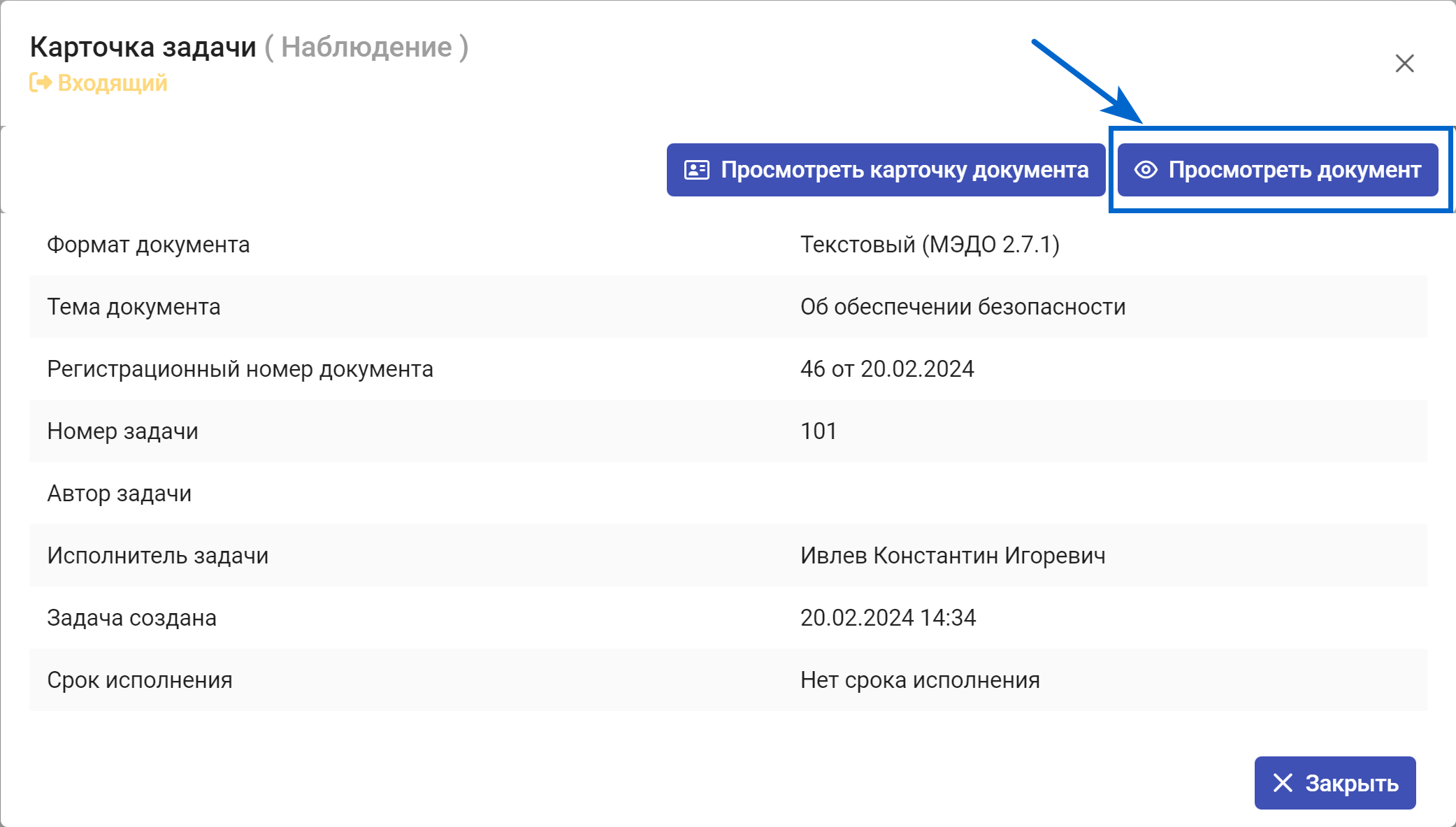This screenshot has height=827, width=1456.
Task: Click the eye icon in 'Просмотреть документ'
Action: pos(1146,170)
